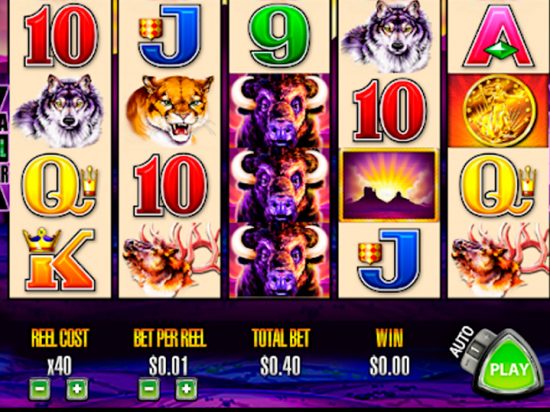This screenshot has width=550, height=412.
Task: Click the wolf symbol on reel four
Action: coord(390,35)
